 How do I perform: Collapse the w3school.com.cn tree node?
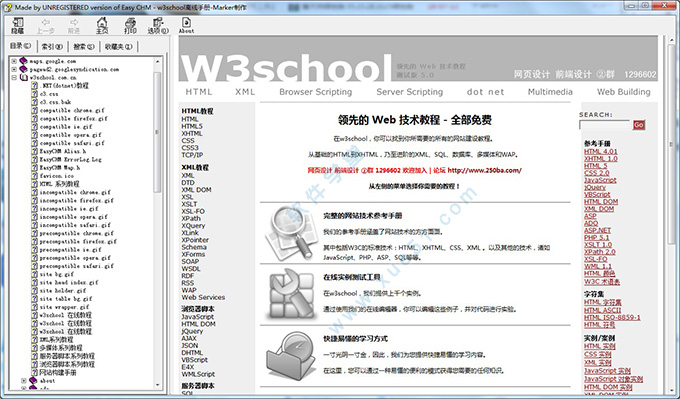(14, 78)
